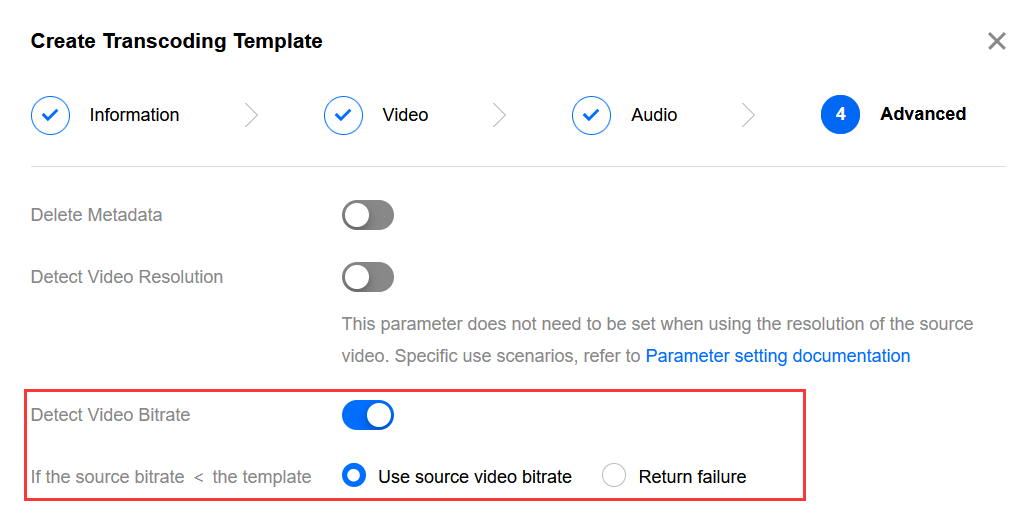
Task: Select the Advanced step label
Action: [x=922, y=114]
